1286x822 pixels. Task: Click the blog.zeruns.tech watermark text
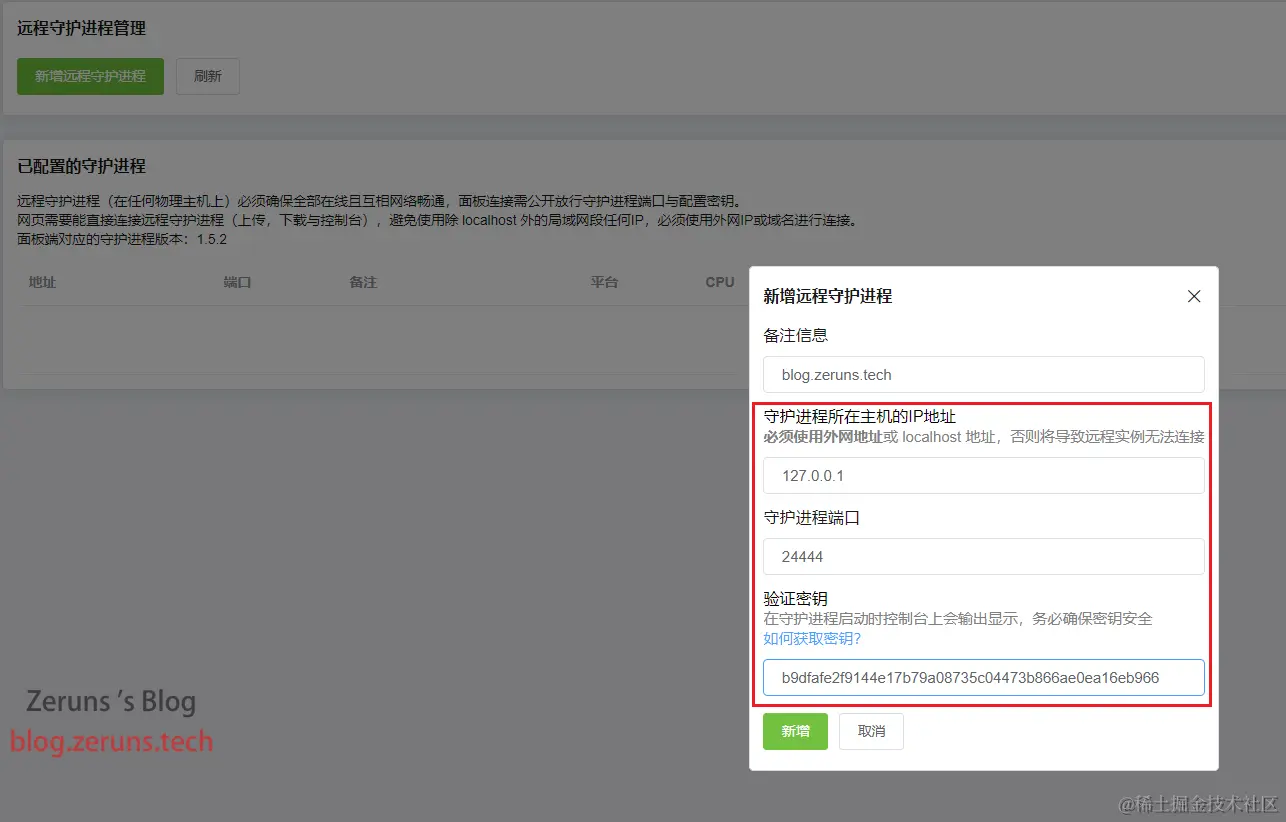112,742
